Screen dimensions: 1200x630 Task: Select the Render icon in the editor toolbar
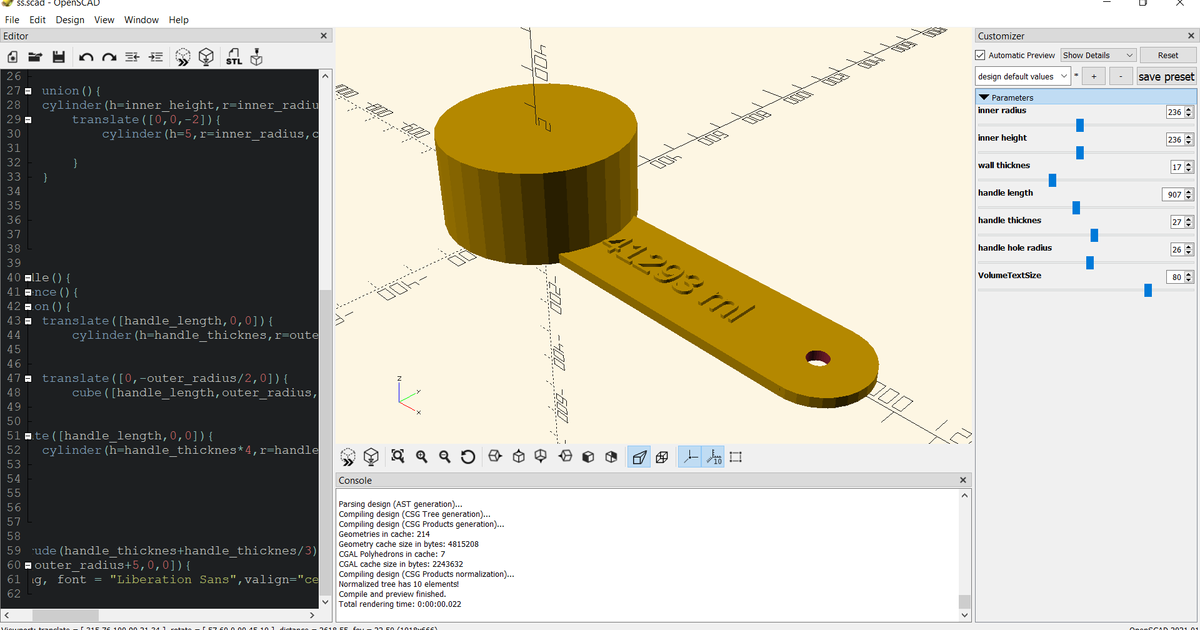(206, 57)
